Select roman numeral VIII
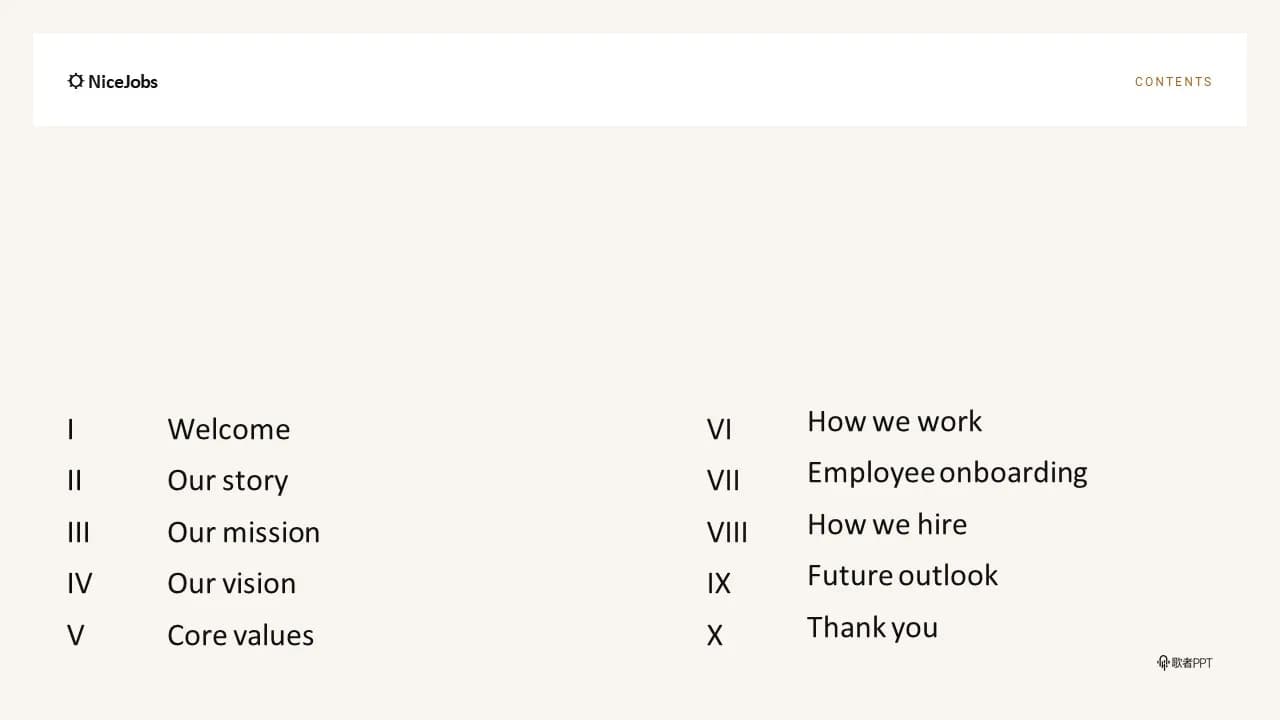1280x720 pixels. tap(727, 533)
